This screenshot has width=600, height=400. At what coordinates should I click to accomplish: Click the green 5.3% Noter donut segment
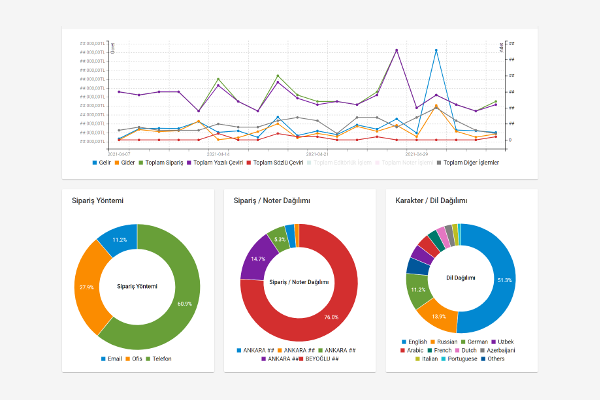[x=280, y=239]
